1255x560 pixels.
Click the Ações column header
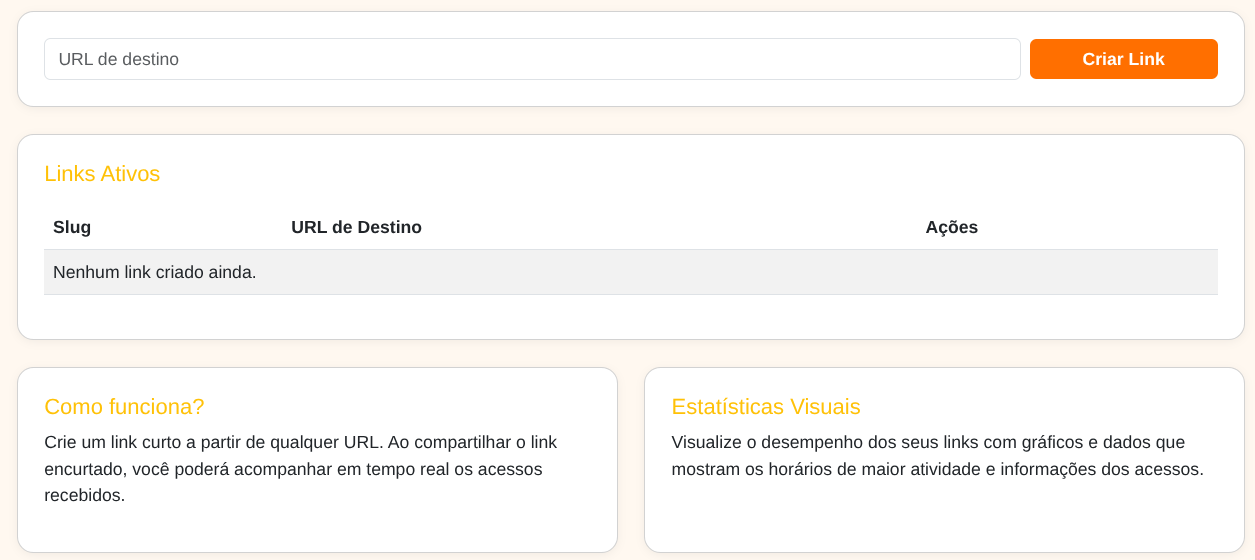[x=952, y=227]
